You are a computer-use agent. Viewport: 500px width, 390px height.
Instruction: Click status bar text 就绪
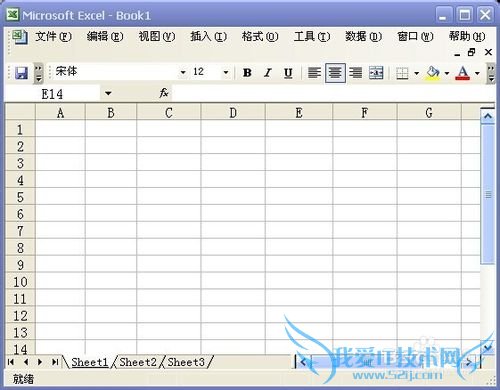point(23,379)
